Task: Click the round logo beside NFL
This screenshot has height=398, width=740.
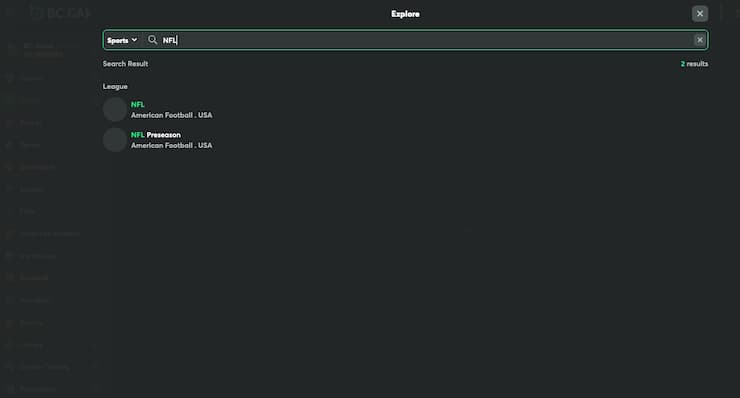Action: [x=115, y=110]
